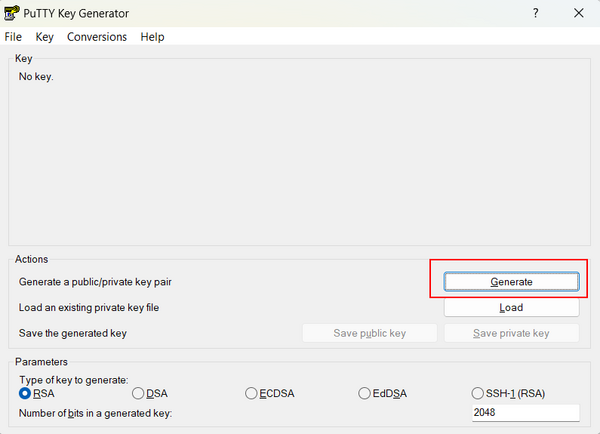
Task: Click the question mark help button in title bar
Action: tap(535, 13)
